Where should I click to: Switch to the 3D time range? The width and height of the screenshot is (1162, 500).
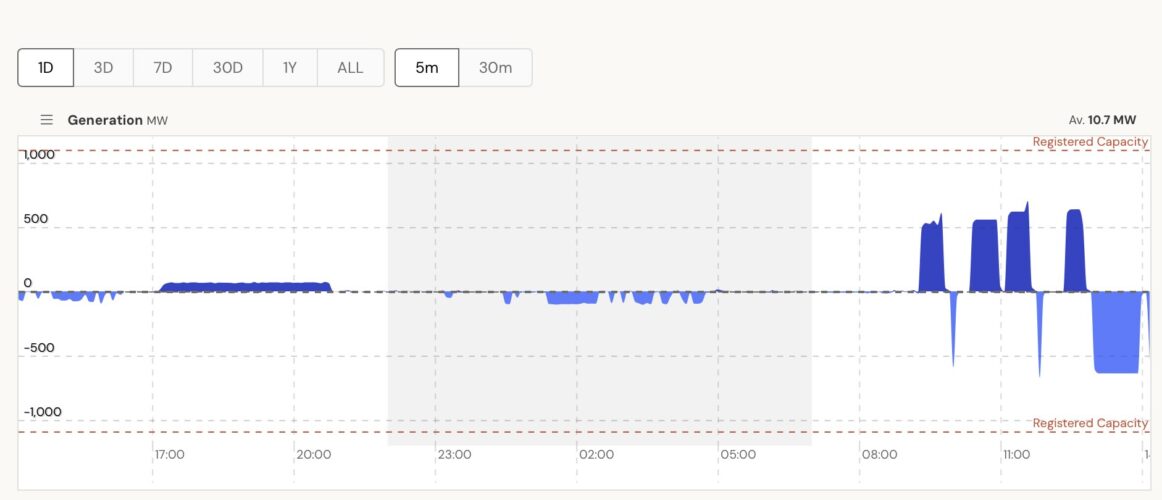[103, 68]
